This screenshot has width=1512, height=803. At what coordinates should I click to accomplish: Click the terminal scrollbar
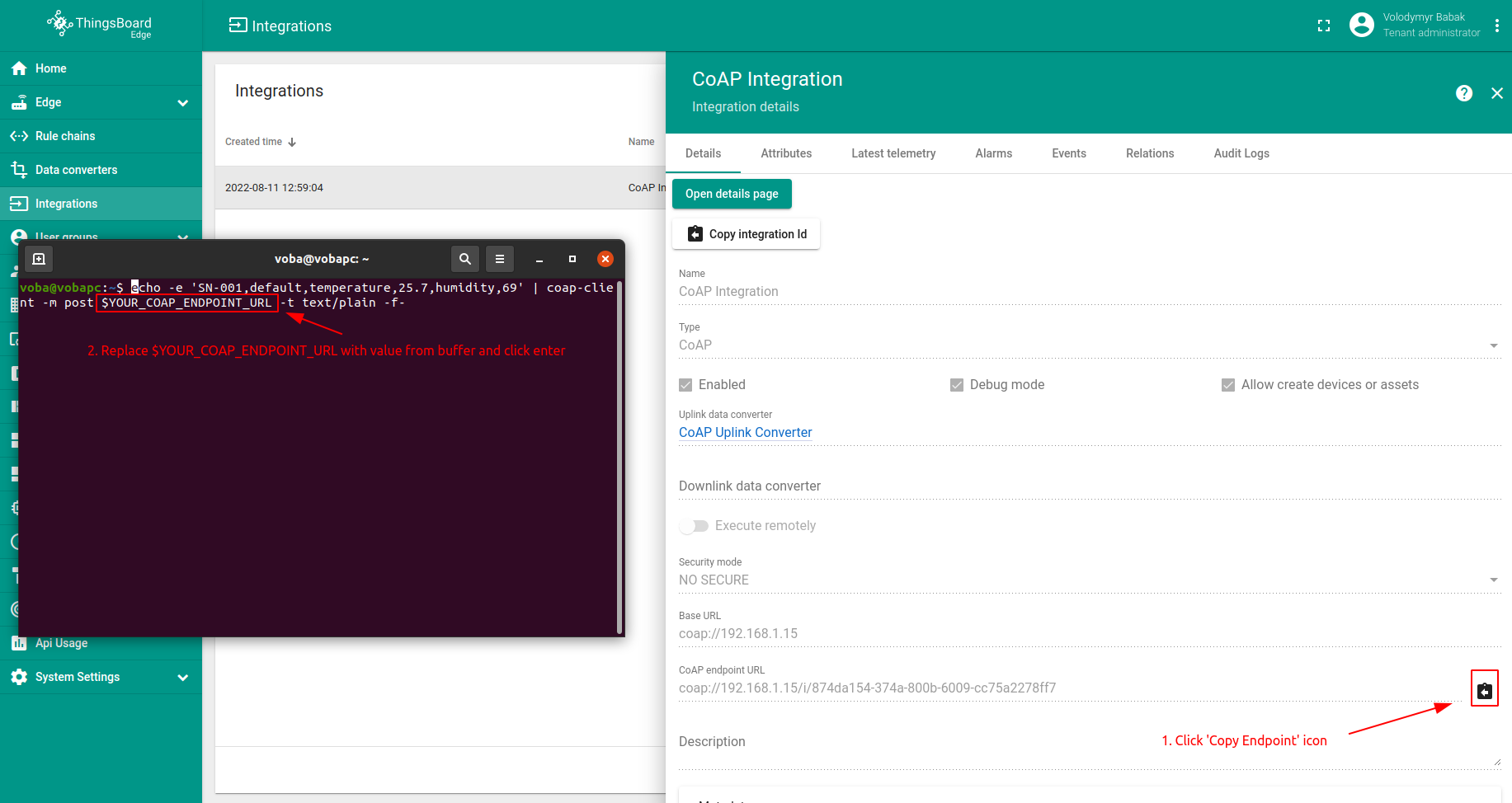point(619,457)
